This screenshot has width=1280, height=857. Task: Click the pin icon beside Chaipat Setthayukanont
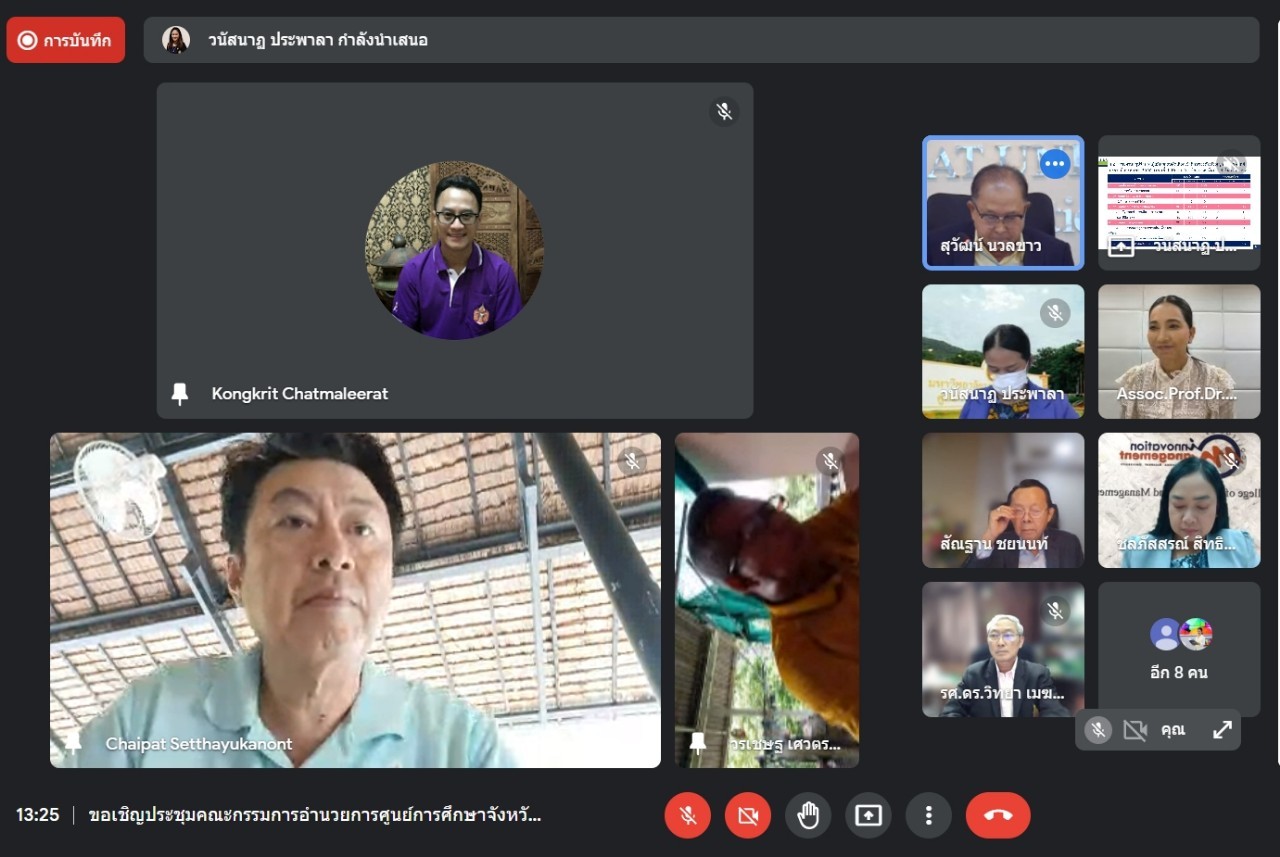pos(73,743)
